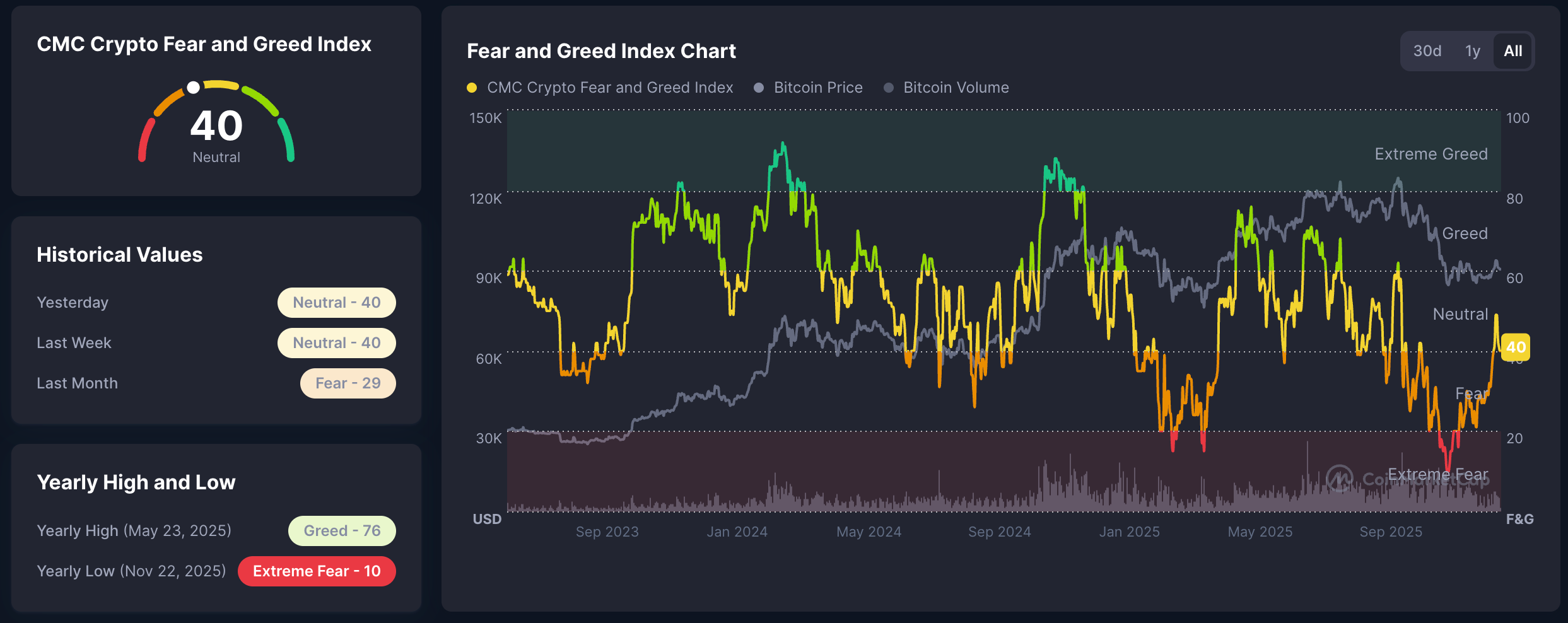Click the green segment of the gauge
The width and height of the screenshot is (1568, 623).
(x=286, y=139)
